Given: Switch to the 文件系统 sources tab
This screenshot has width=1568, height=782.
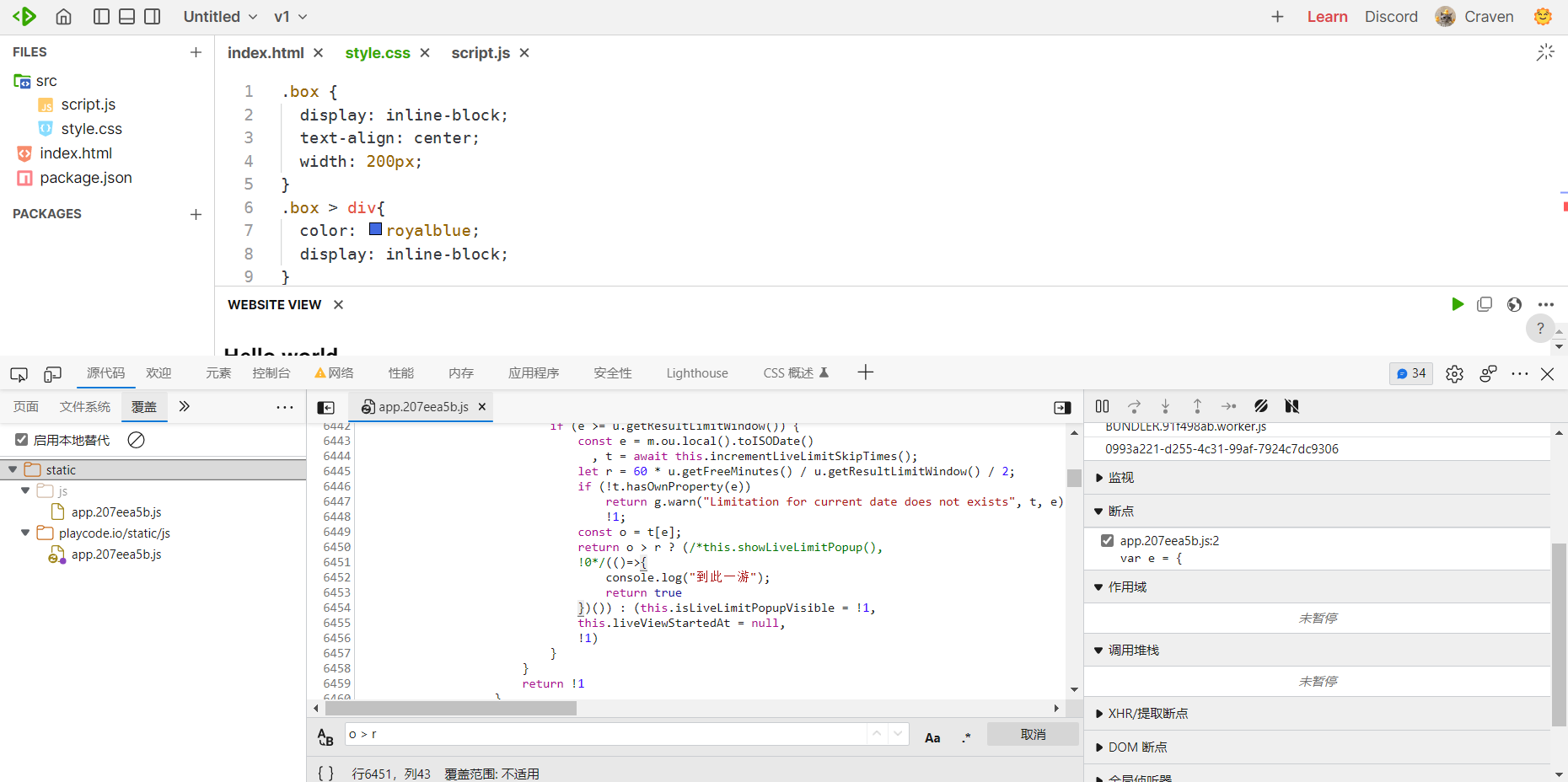Looking at the screenshot, I should coord(84,407).
